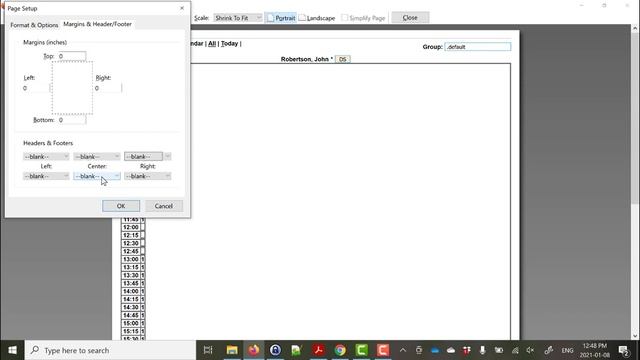The height and width of the screenshot is (360, 640).
Task: Open the orange Camtasia recorder icon
Action: 382,350
